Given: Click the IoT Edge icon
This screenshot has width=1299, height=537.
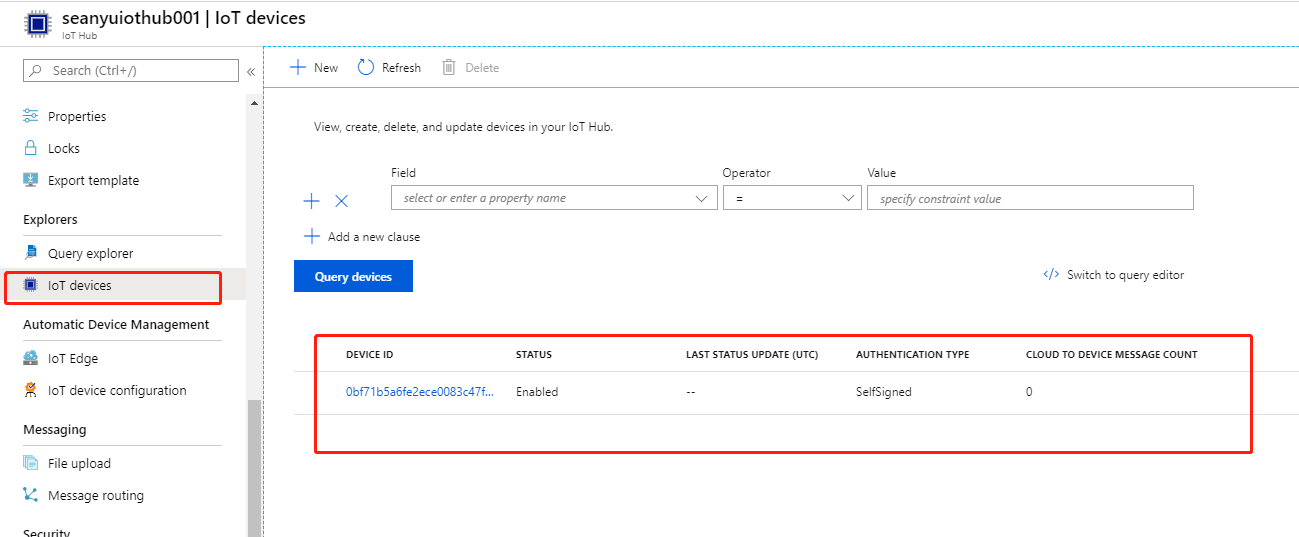Looking at the screenshot, I should pyautogui.click(x=31, y=358).
